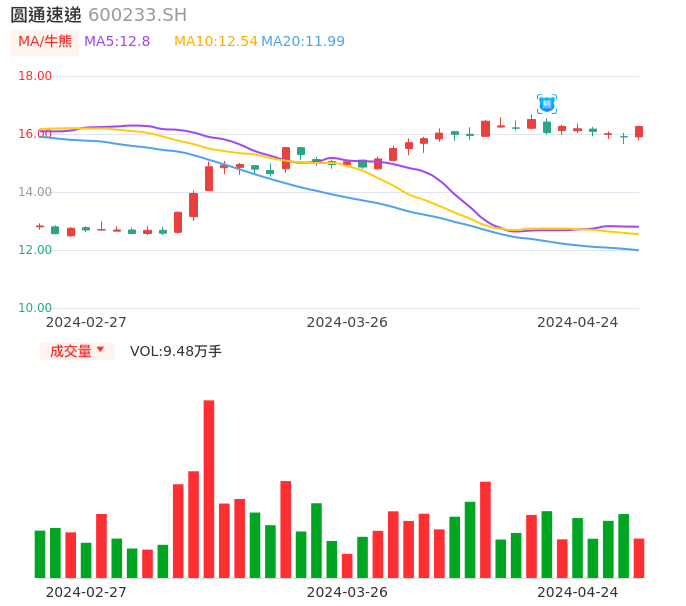Select the MA10:12.54 legend label
The width and height of the screenshot is (686, 606).
point(216,41)
